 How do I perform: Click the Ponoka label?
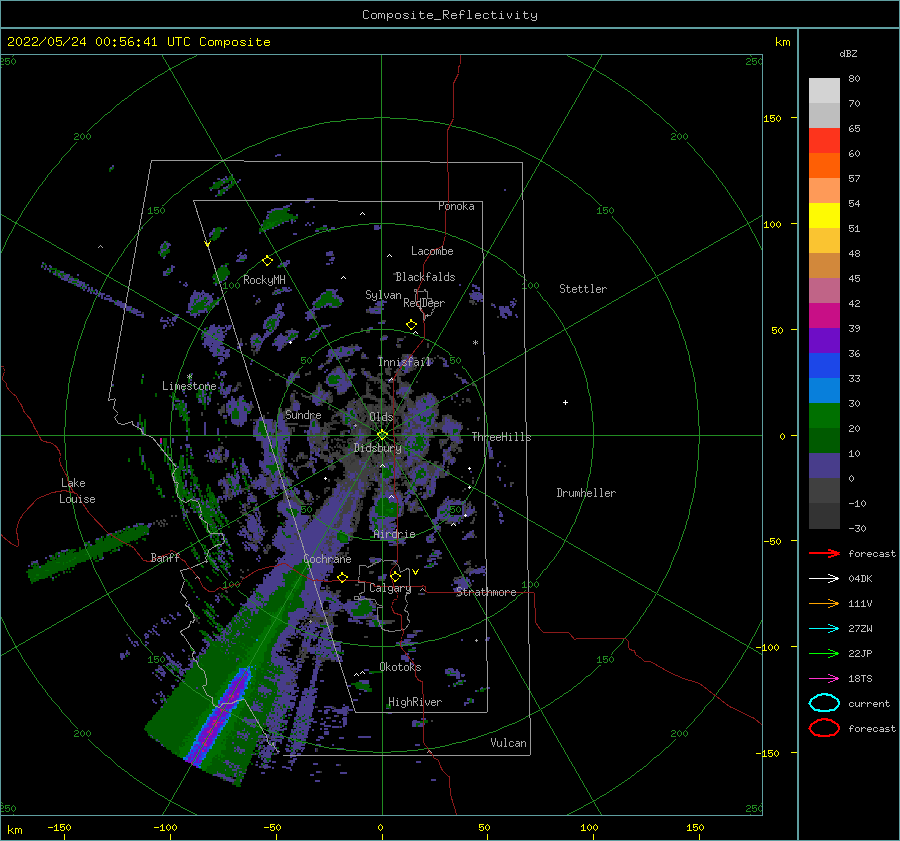pyautogui.click(x=456, y=206)
